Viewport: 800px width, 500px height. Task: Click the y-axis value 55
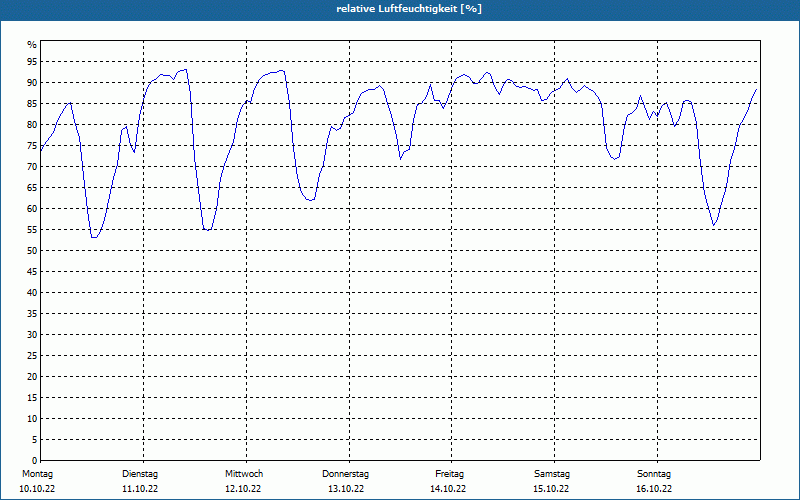[32, 230]
